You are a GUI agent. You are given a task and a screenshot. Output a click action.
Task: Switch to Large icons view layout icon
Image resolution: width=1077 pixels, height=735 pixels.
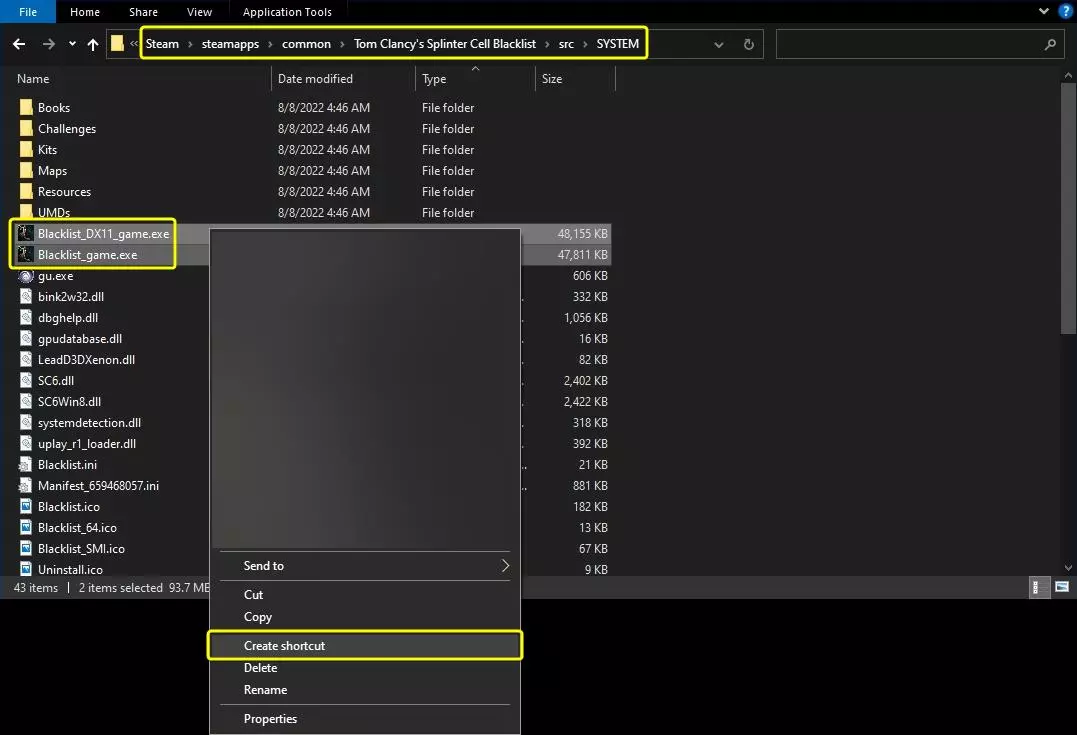(x=1062, y=587)
